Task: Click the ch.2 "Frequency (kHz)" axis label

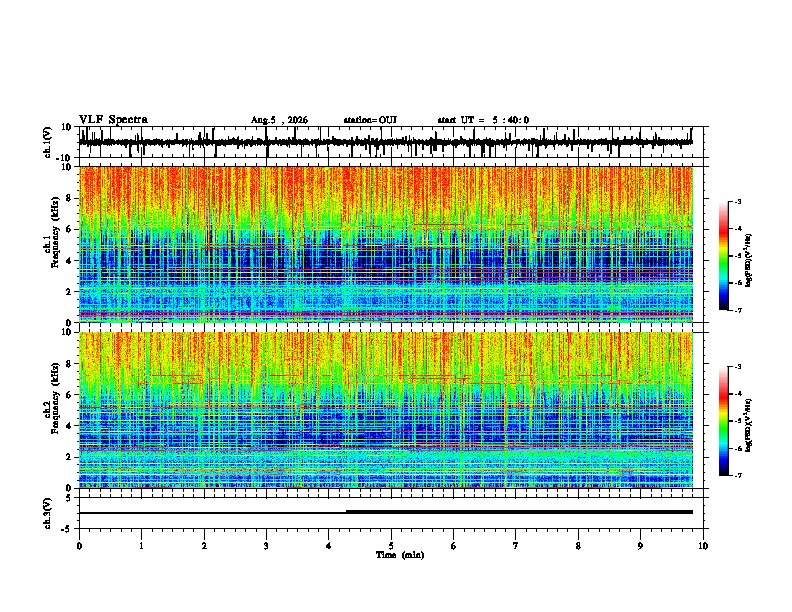Action: click(x=56, y=398)
